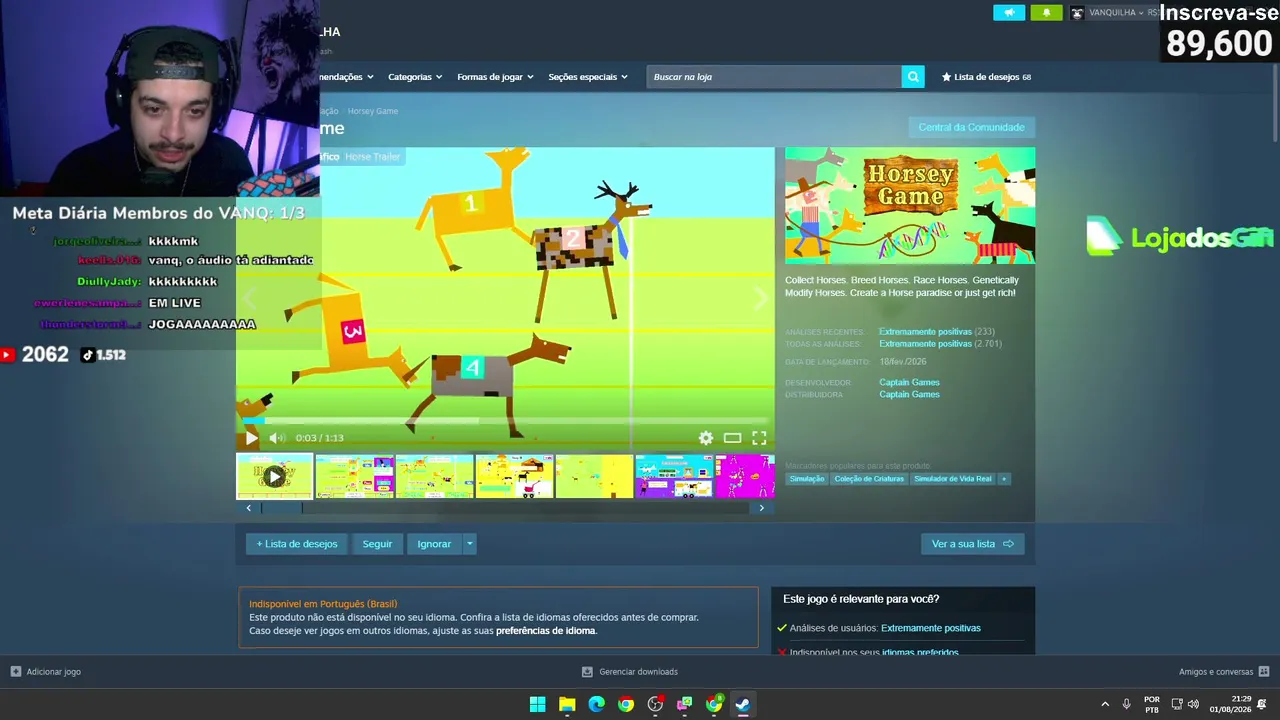Open the Captain Games publisher link
This screenshot has width=1280, height=720.
point(909,394)
